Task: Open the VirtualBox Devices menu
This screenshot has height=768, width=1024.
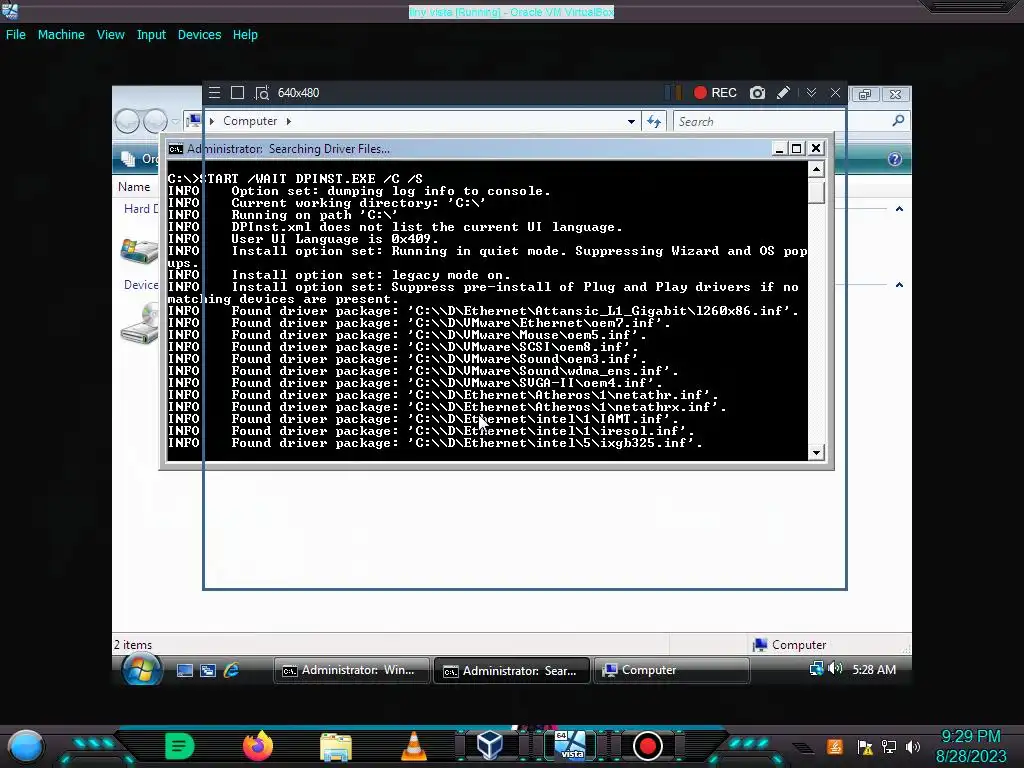Action: [199, 35]
